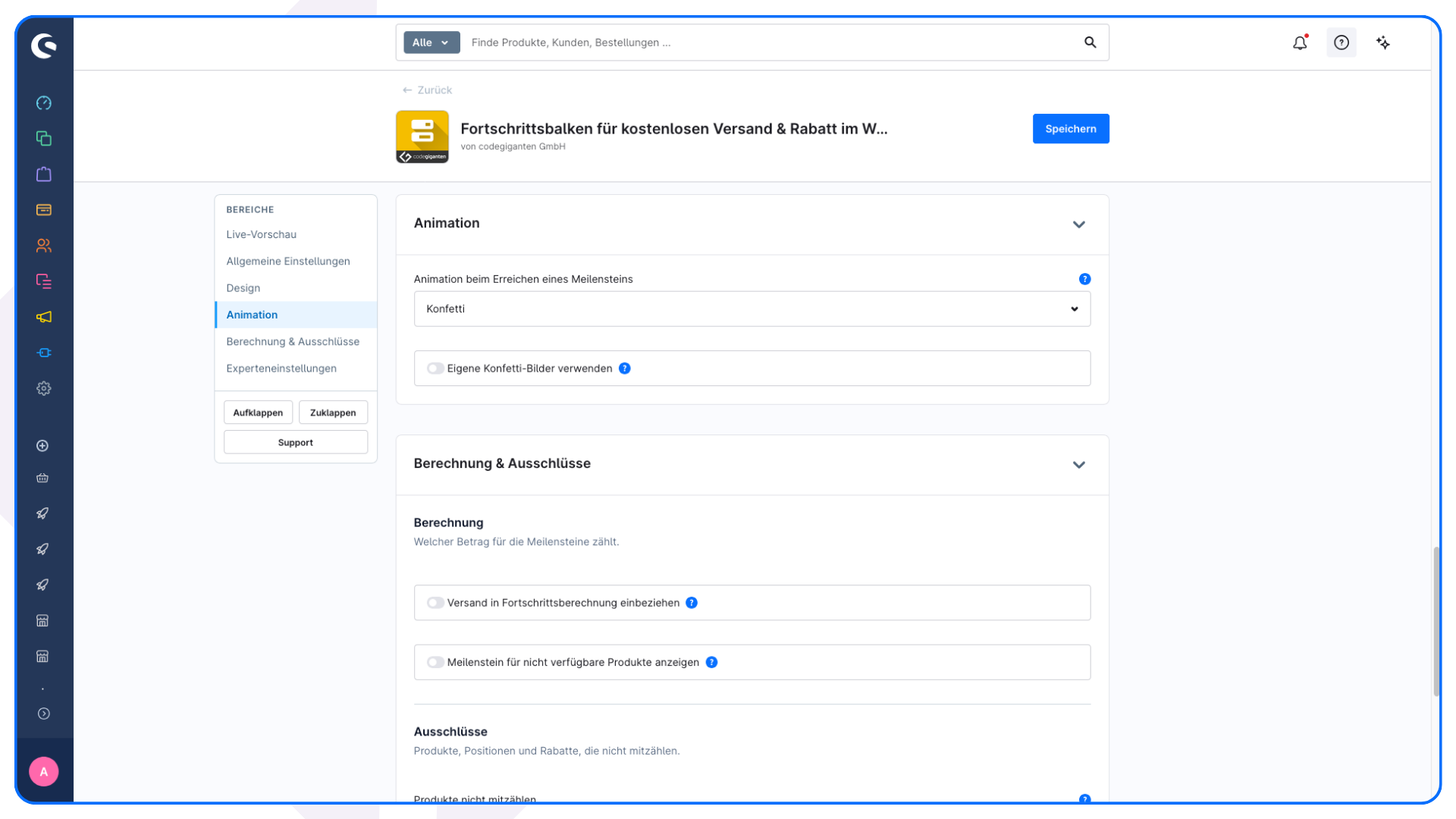
Task: Go back via Zurück link
Action: tap(427, 89)
